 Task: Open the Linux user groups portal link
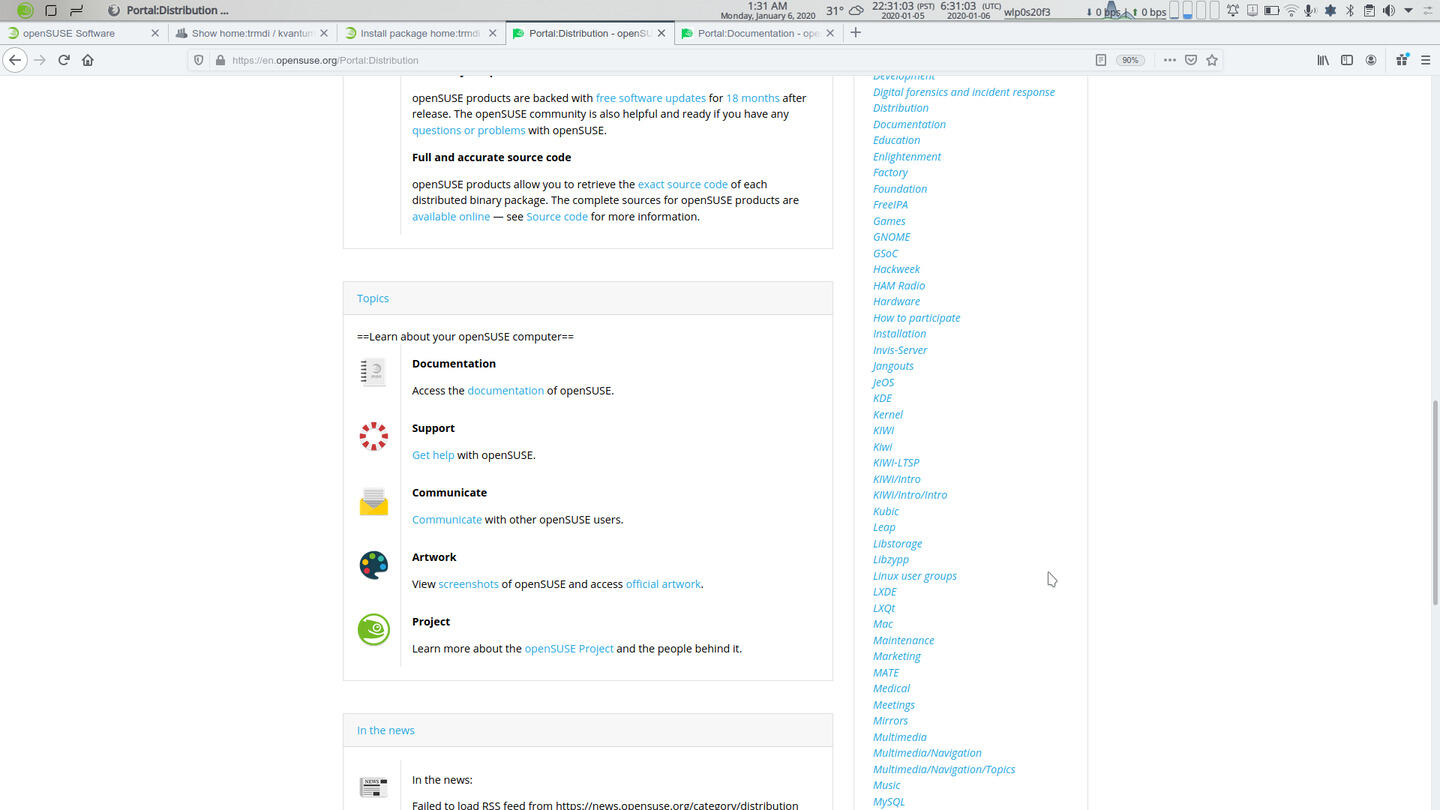(915, 576)
